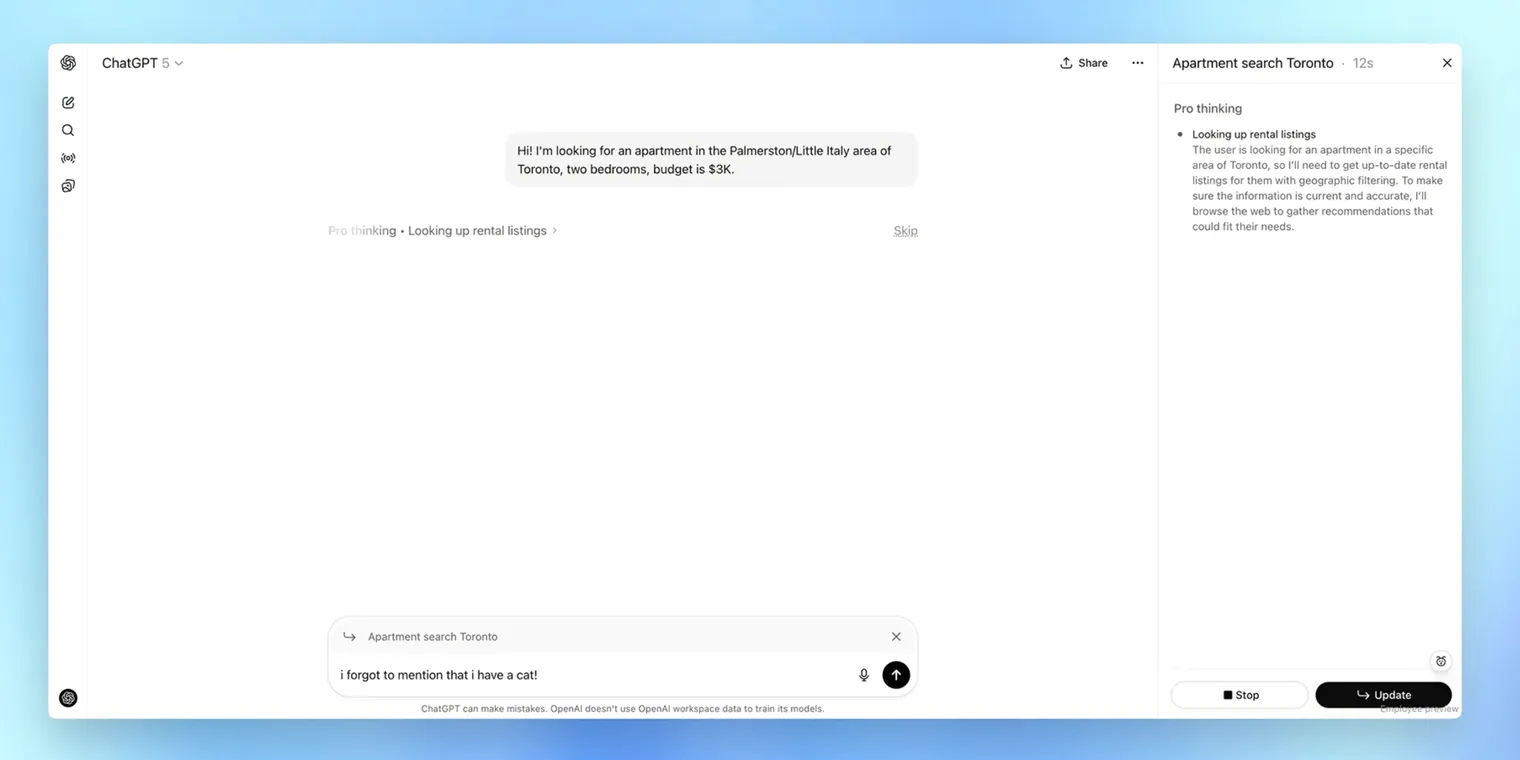Viewport: 1520px width, 760px height.
Task: Click the timer icon above Update button
Action: (x=1441, y=661)
